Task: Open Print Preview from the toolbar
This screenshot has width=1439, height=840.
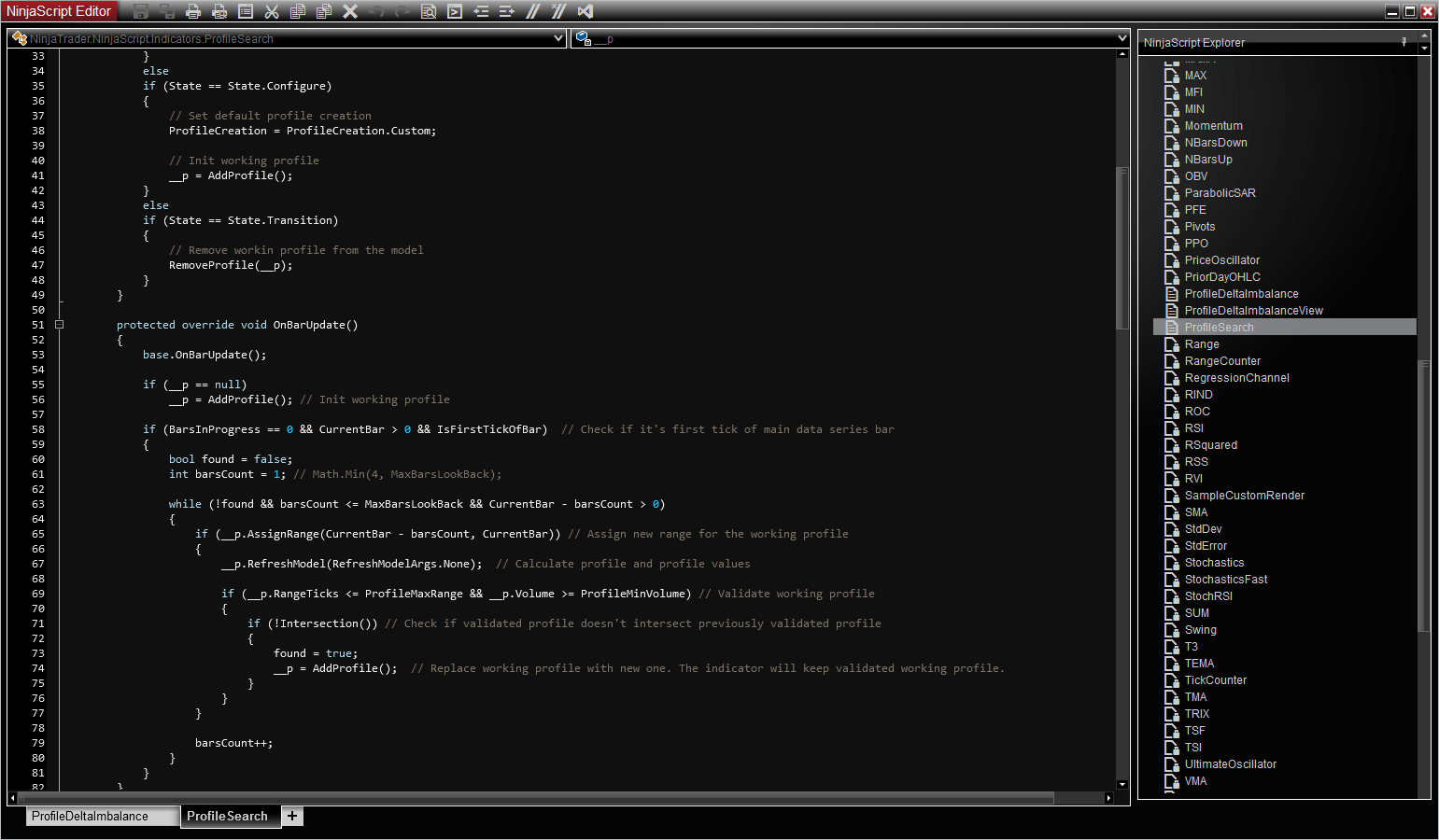Action: pos(219,11)
